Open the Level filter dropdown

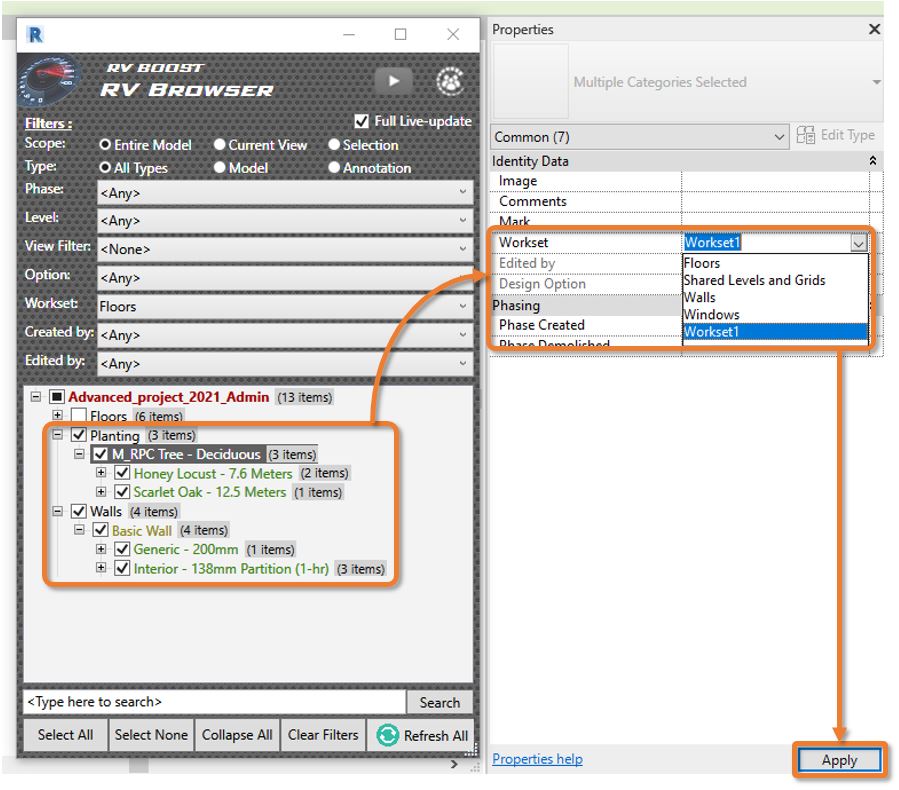click(x=285, y=220)
